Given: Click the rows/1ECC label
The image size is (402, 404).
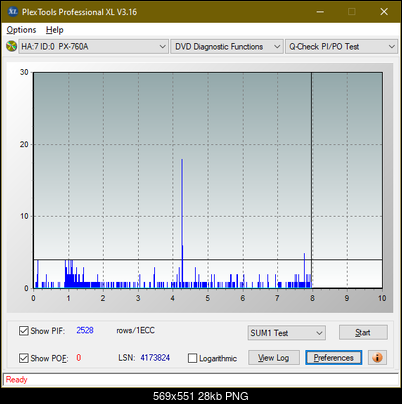Looking at the screenshot, I should click(x=135, y=330).
